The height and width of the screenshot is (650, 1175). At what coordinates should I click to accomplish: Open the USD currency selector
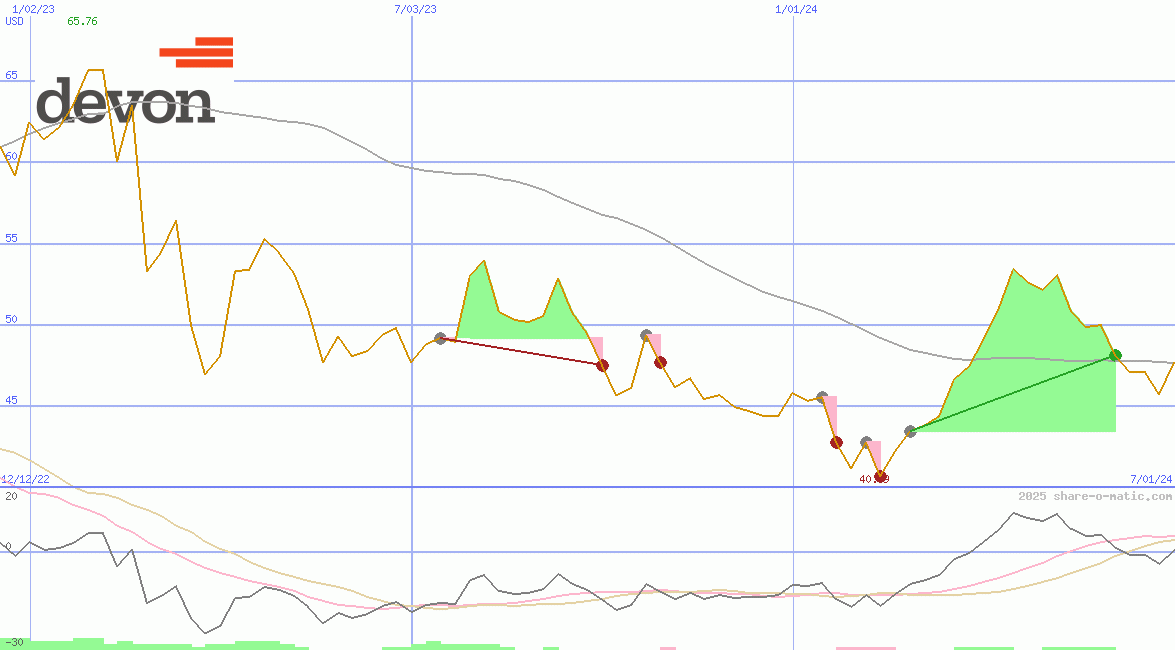[x=12, y=21]
